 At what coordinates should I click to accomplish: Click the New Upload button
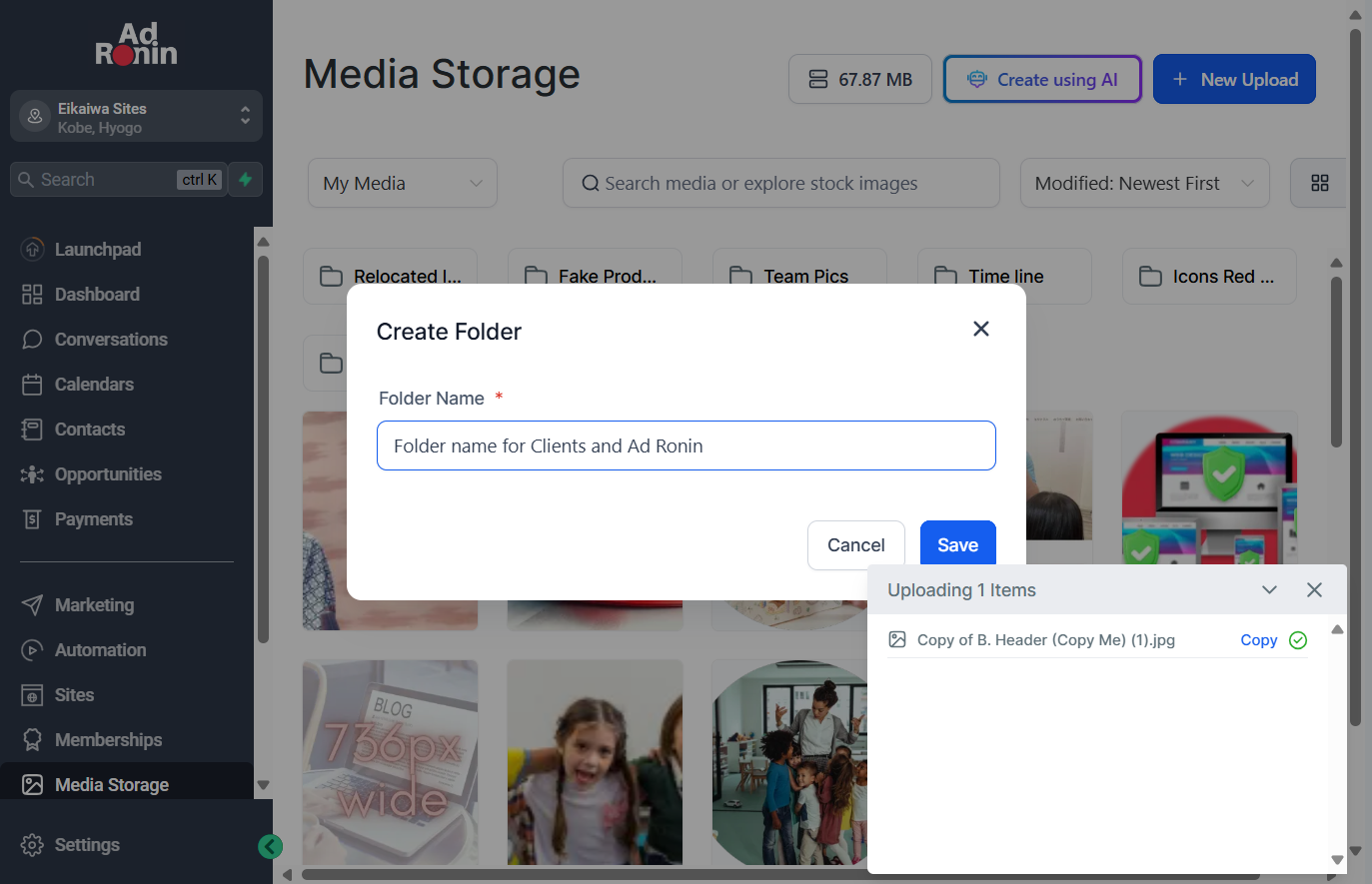(x=1234, y=79)
